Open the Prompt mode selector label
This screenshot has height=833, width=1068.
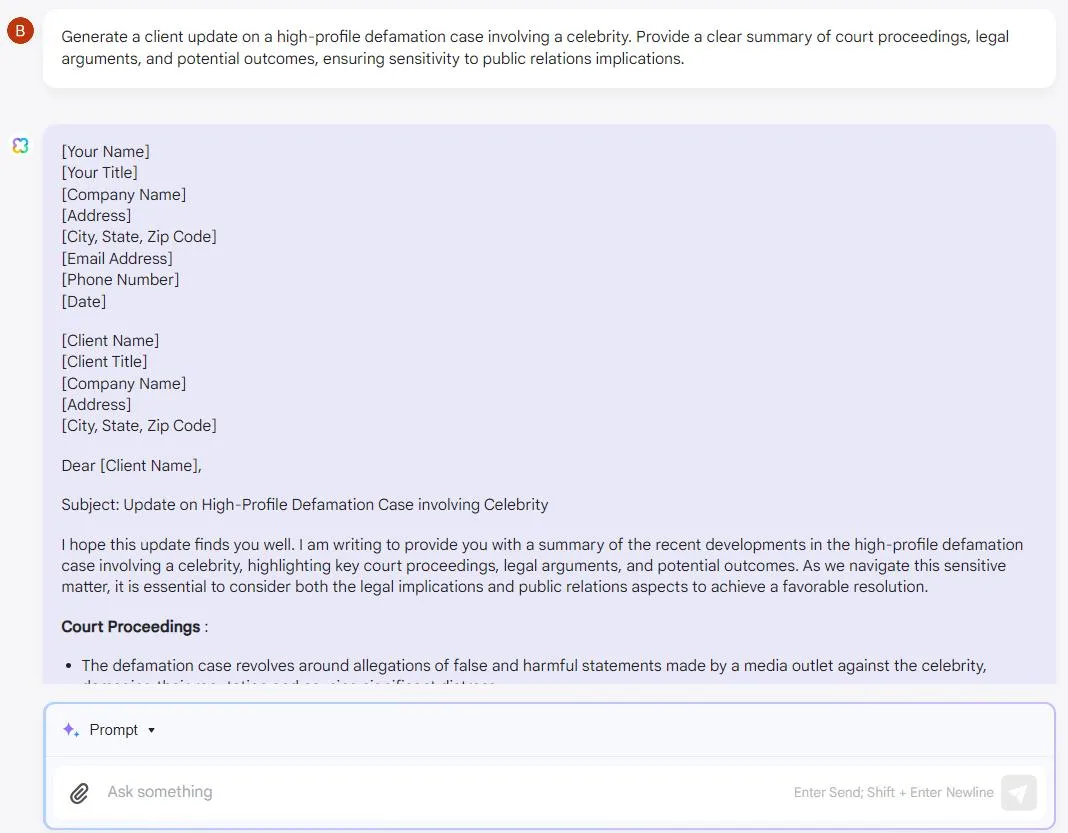pyautogui.click(x=114, y=729)
